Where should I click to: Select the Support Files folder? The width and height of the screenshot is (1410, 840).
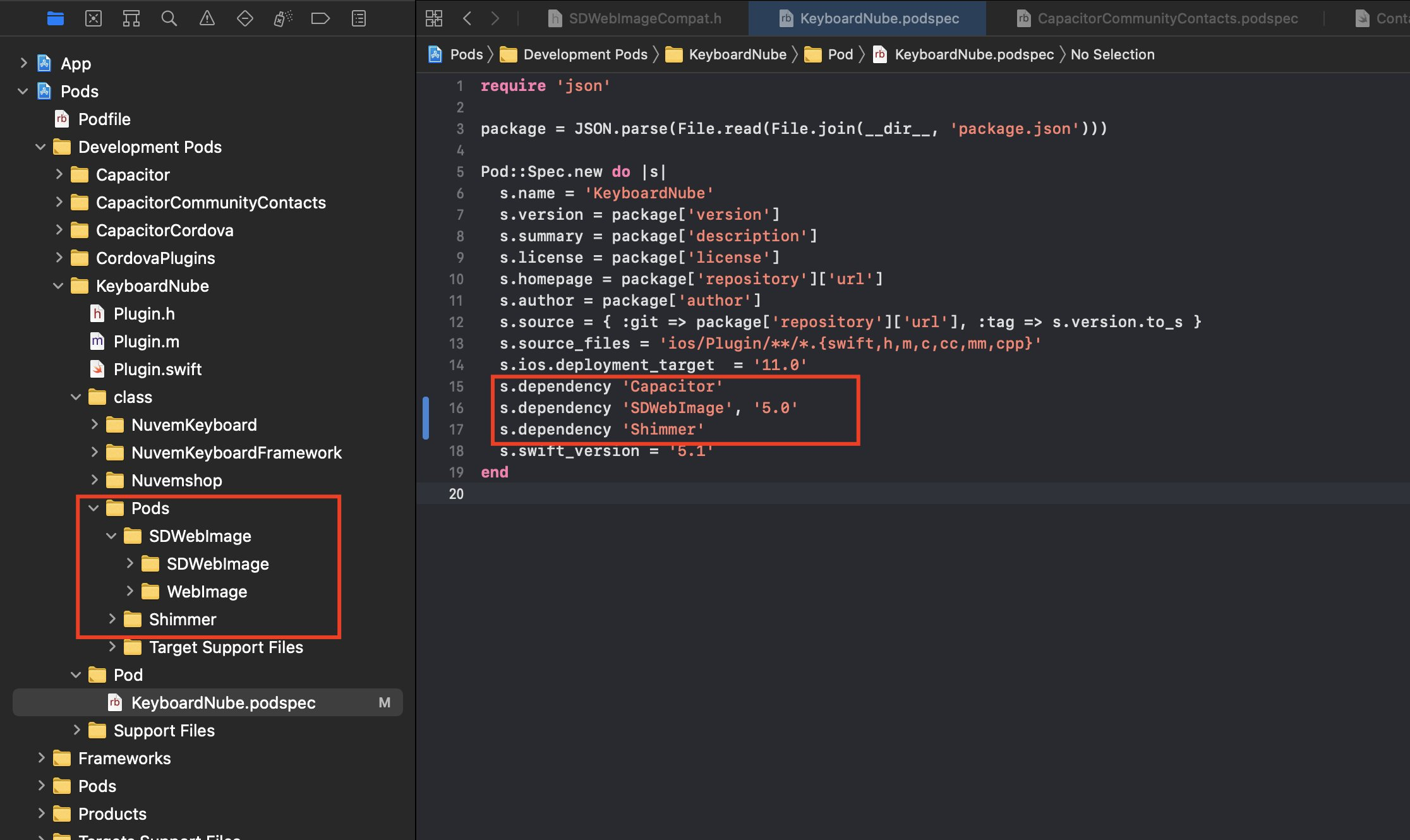pos(208,730)
